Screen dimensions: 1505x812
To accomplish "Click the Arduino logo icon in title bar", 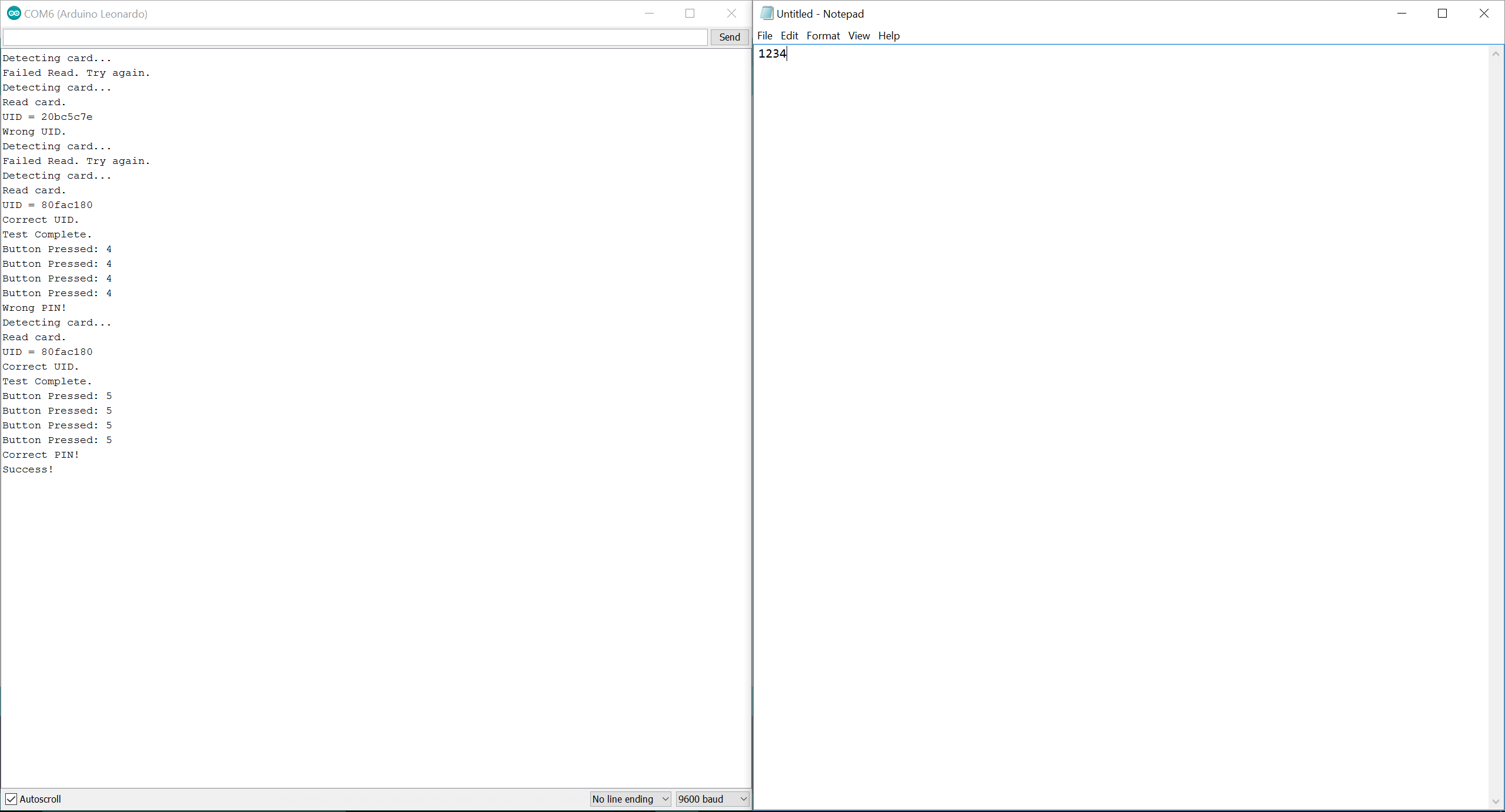I will pyautogui.click(x=14, y=14).
